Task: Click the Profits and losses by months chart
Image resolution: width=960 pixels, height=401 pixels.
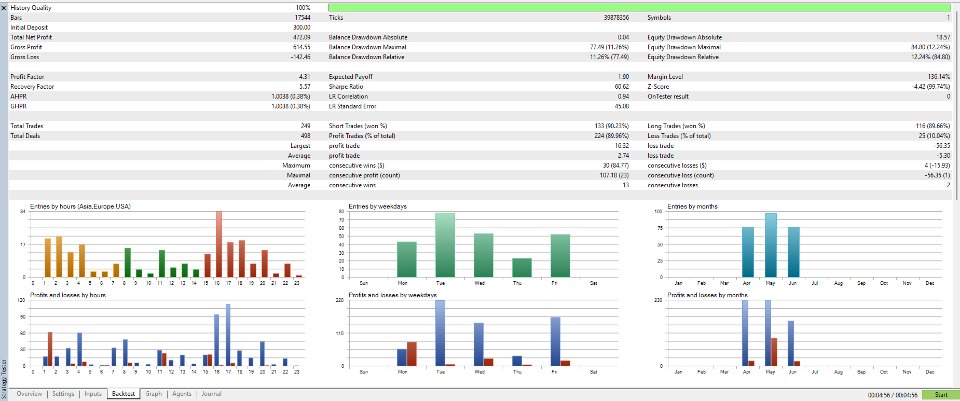Action: (x=799, y=334)
